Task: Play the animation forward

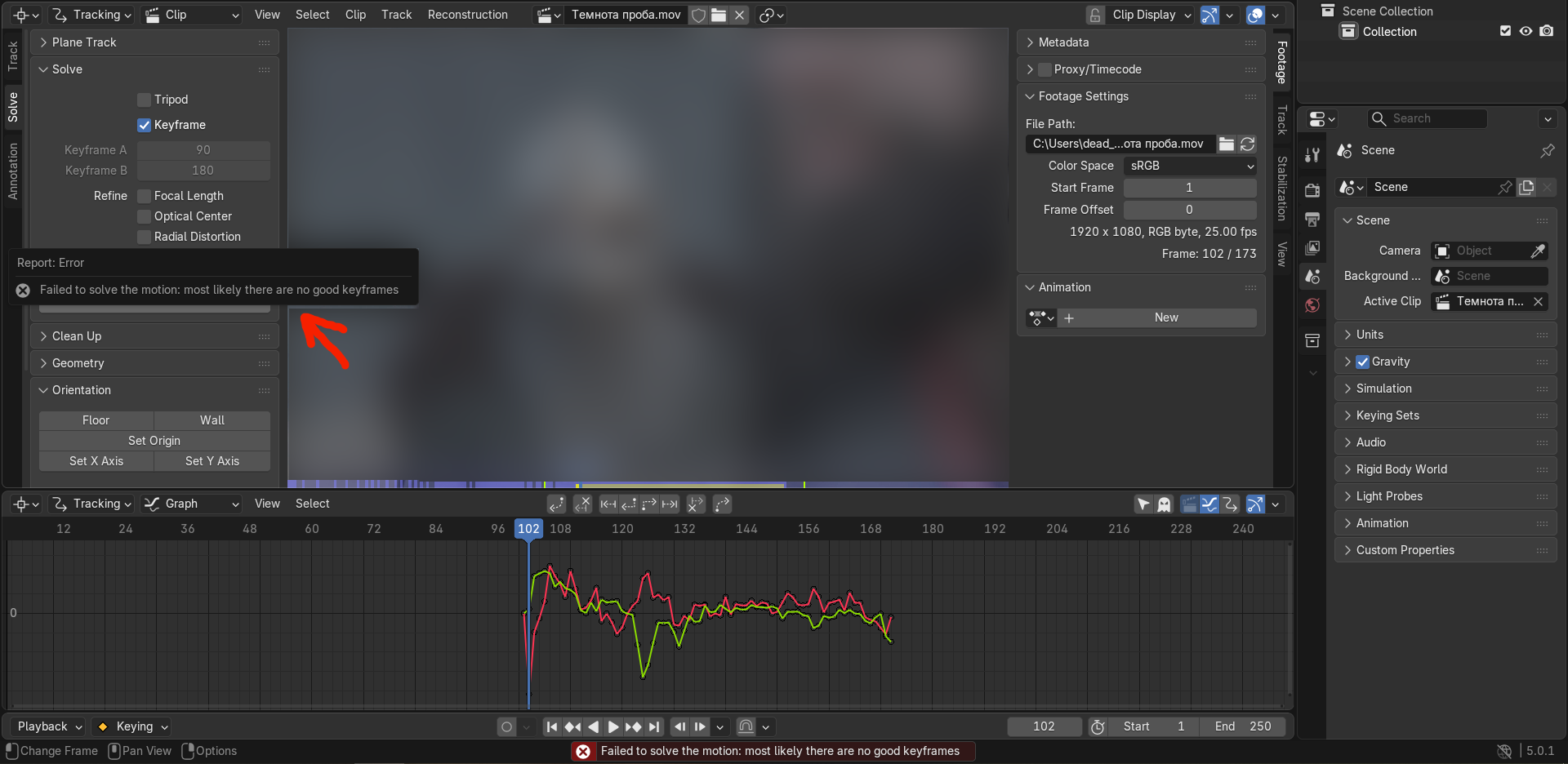Action: pyautogui.click(x=613, y=726)
